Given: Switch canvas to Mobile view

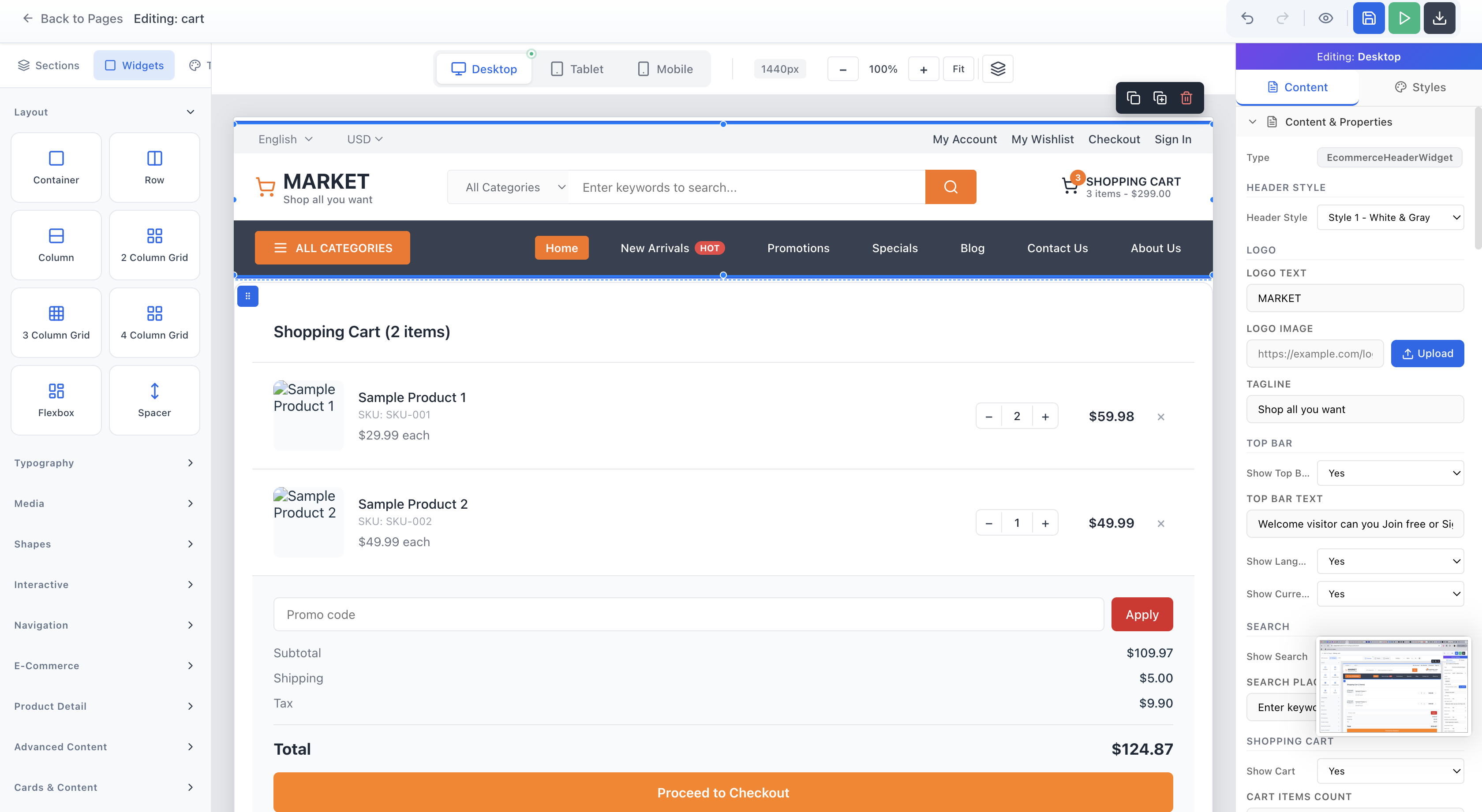Looking at the screenshot, I should [665, 68].
